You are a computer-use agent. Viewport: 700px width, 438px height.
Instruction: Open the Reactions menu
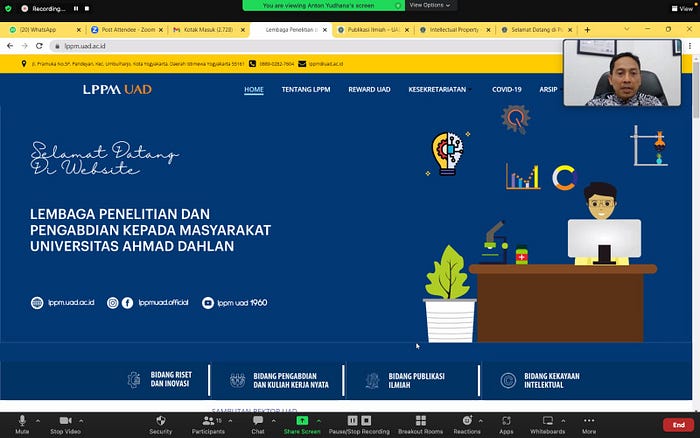[467, 424]
